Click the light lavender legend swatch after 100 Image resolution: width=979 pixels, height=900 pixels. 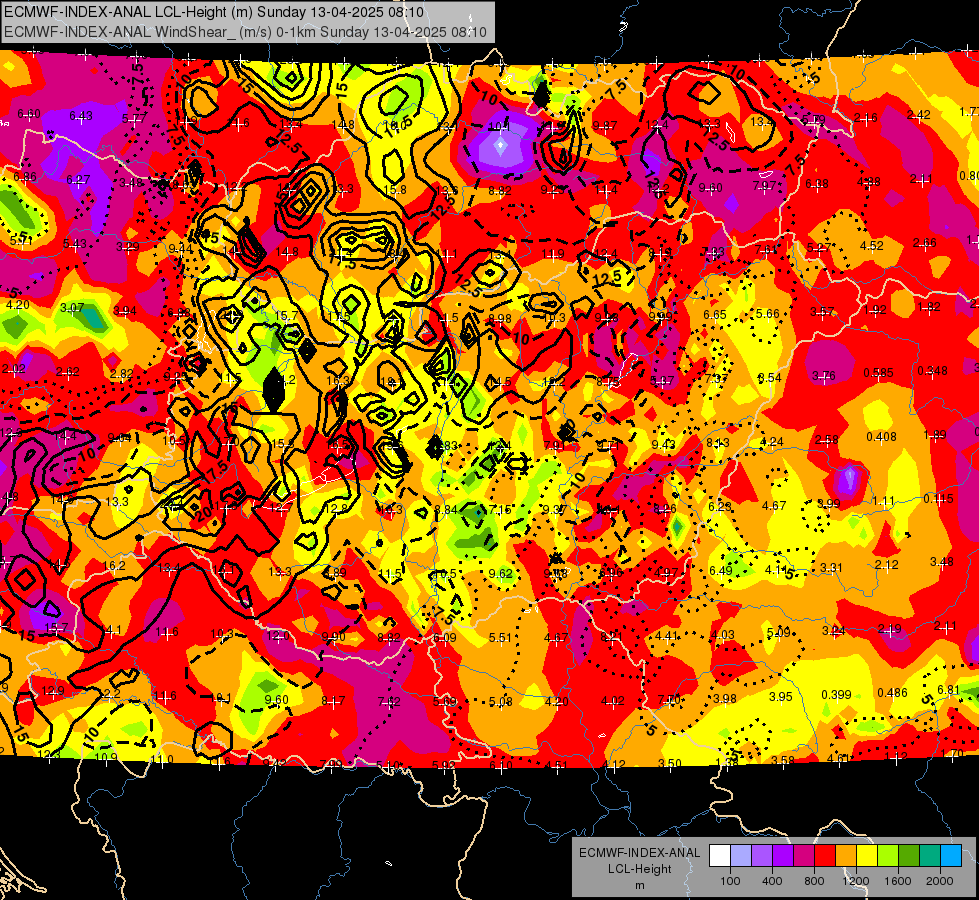[741, 856]
